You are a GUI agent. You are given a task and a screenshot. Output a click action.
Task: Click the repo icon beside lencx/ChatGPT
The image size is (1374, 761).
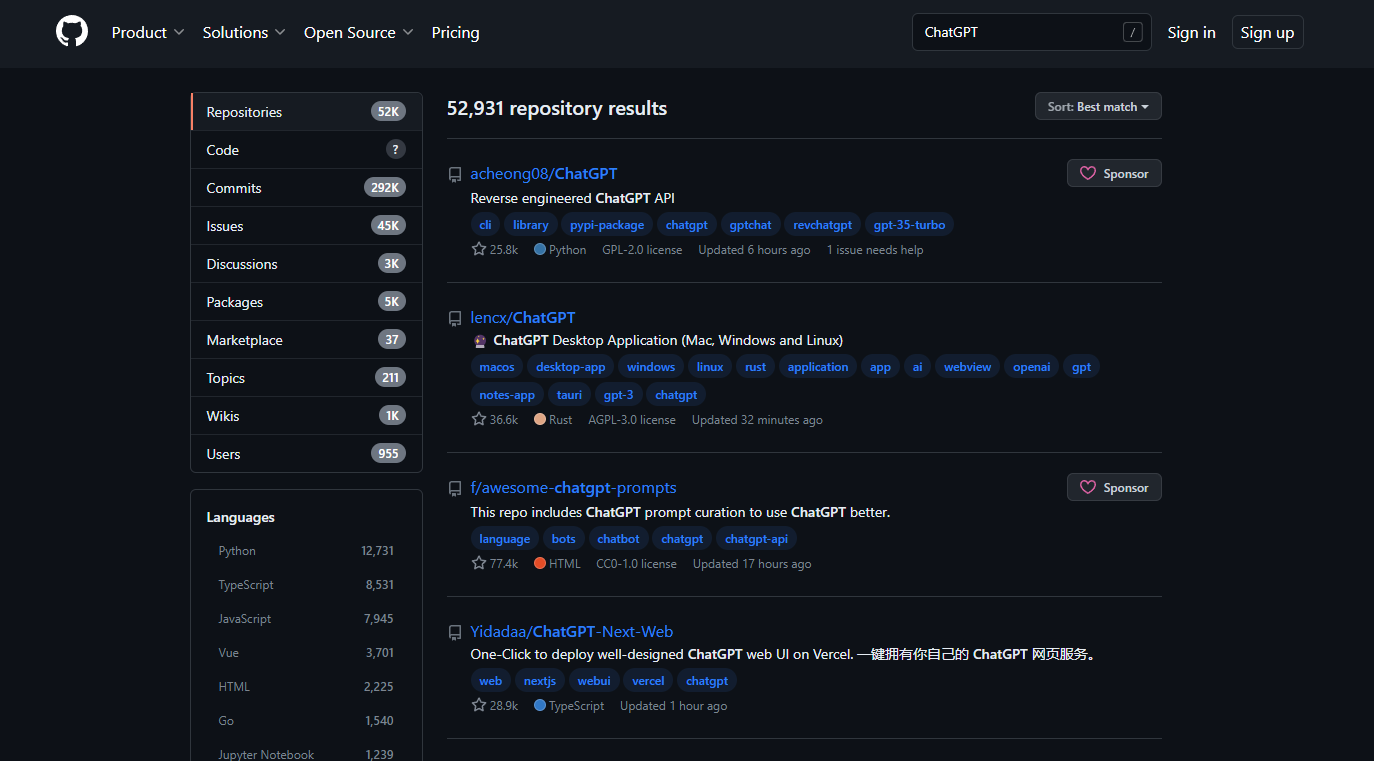pos(455,318)
